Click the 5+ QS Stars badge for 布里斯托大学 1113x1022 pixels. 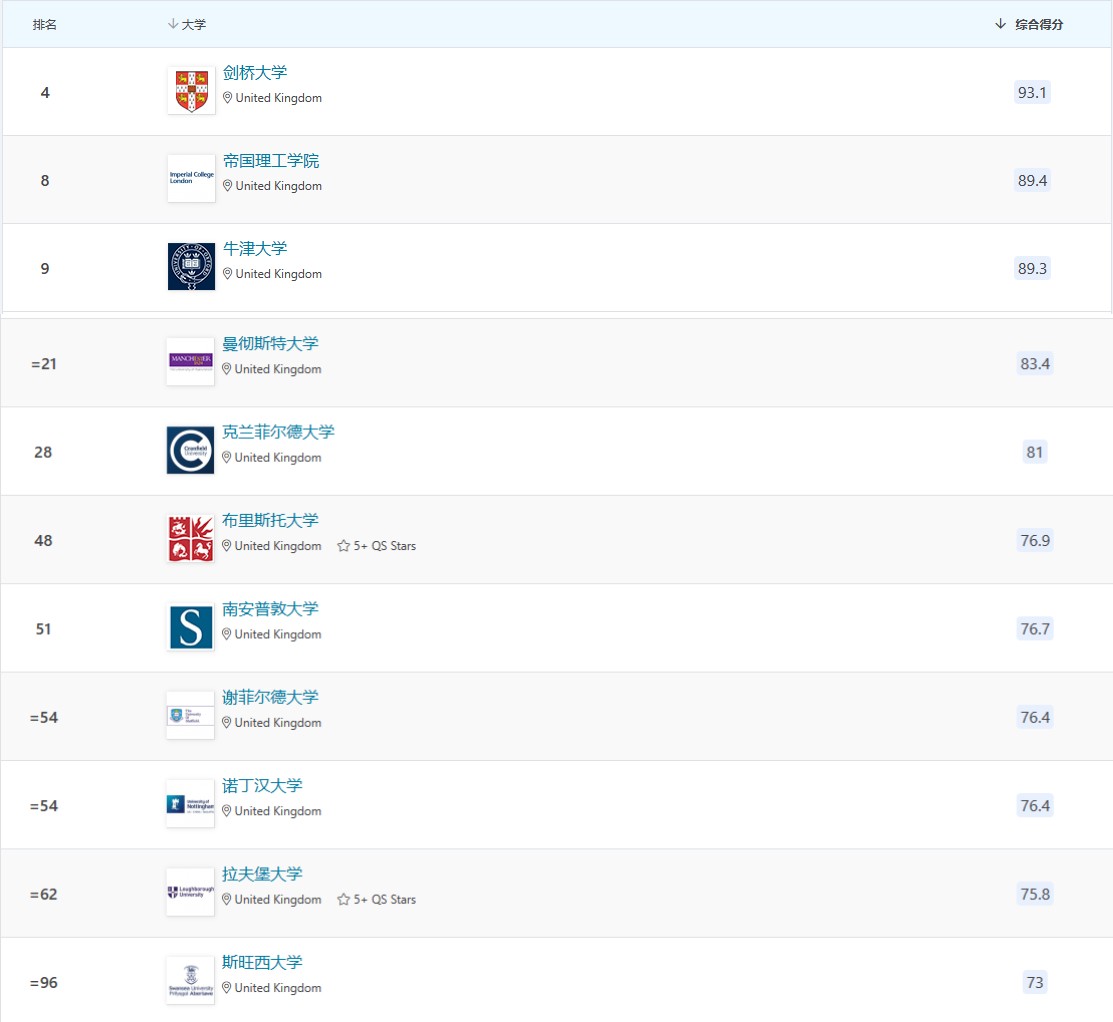click(377, 546)
